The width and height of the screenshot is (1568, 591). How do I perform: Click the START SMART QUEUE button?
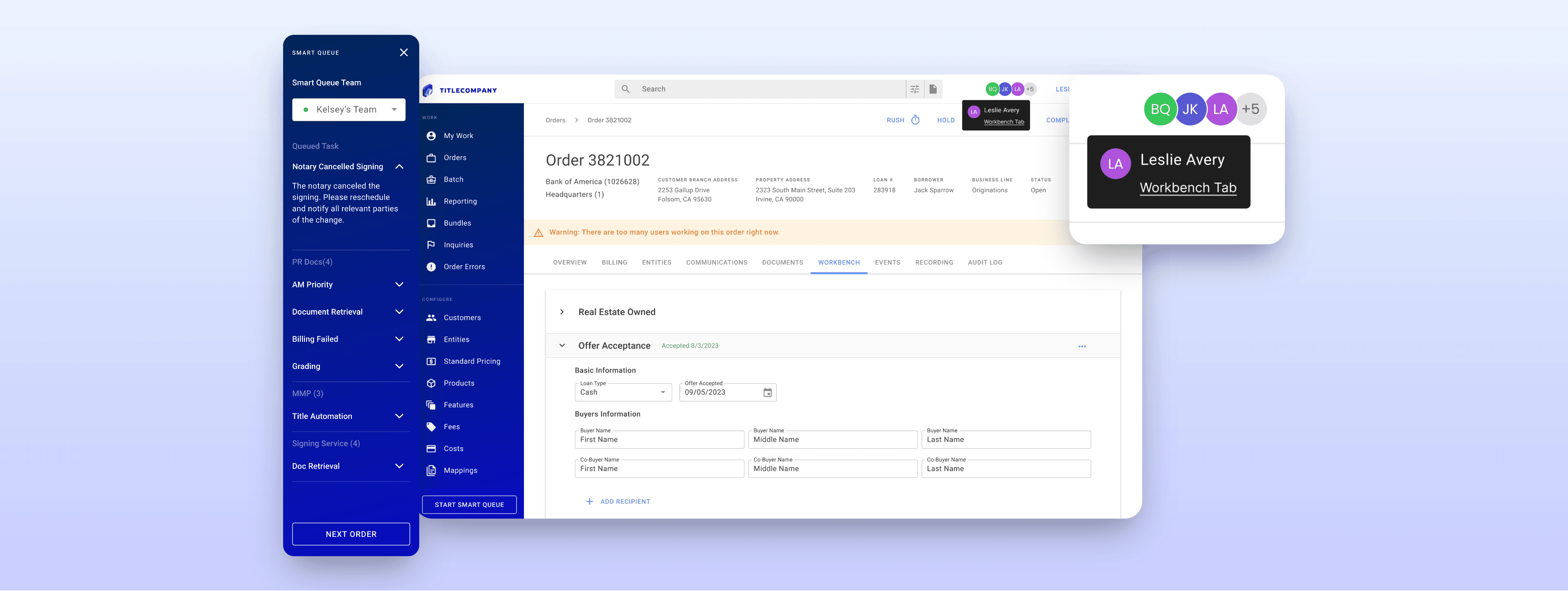(x=469, y=504)
